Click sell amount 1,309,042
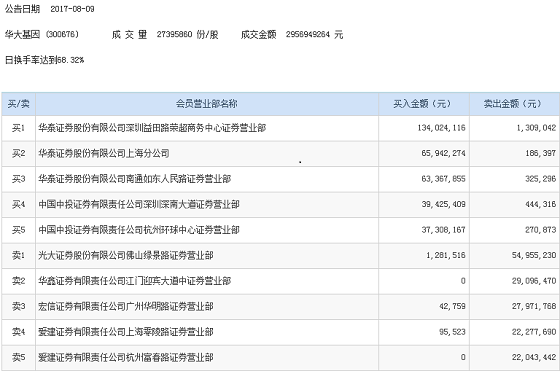This screenshot has width=560, height=371. tap(536, 128)
